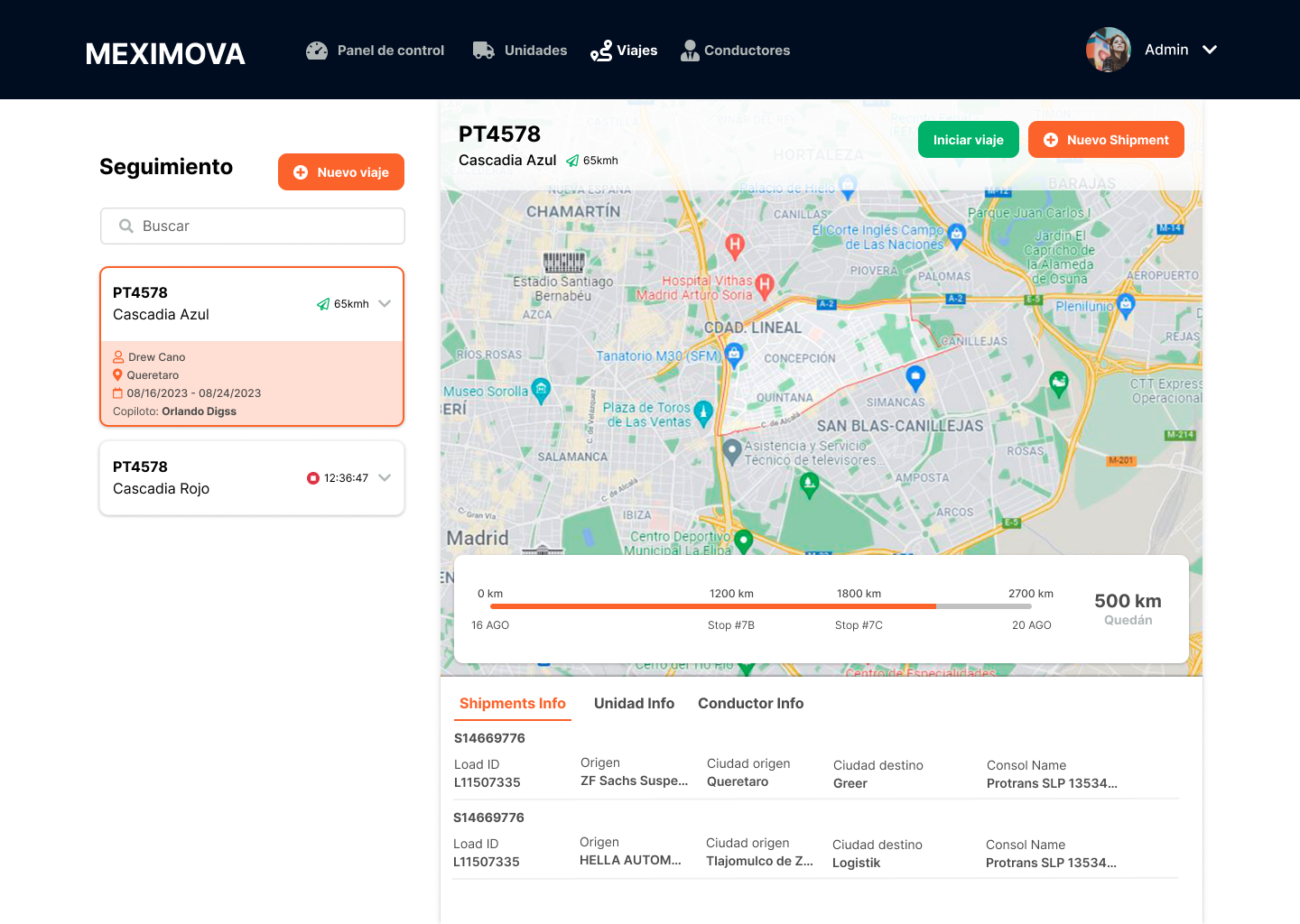Expand the Cascadia Azul trip card chevron

(x=385, y=303)
